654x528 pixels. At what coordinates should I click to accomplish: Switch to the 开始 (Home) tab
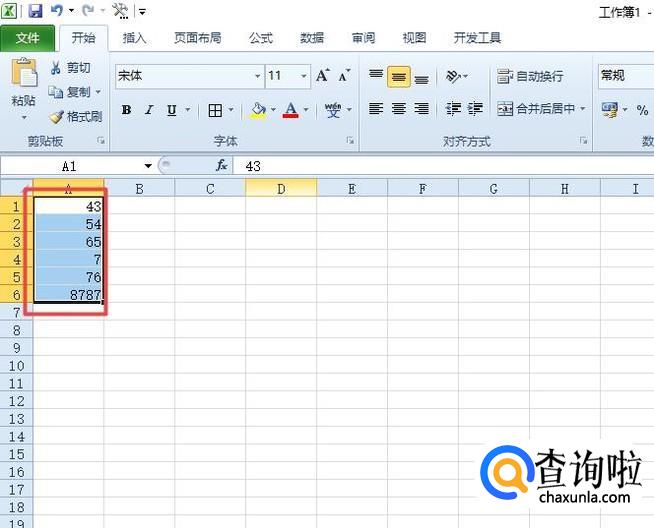pos(83,38)
